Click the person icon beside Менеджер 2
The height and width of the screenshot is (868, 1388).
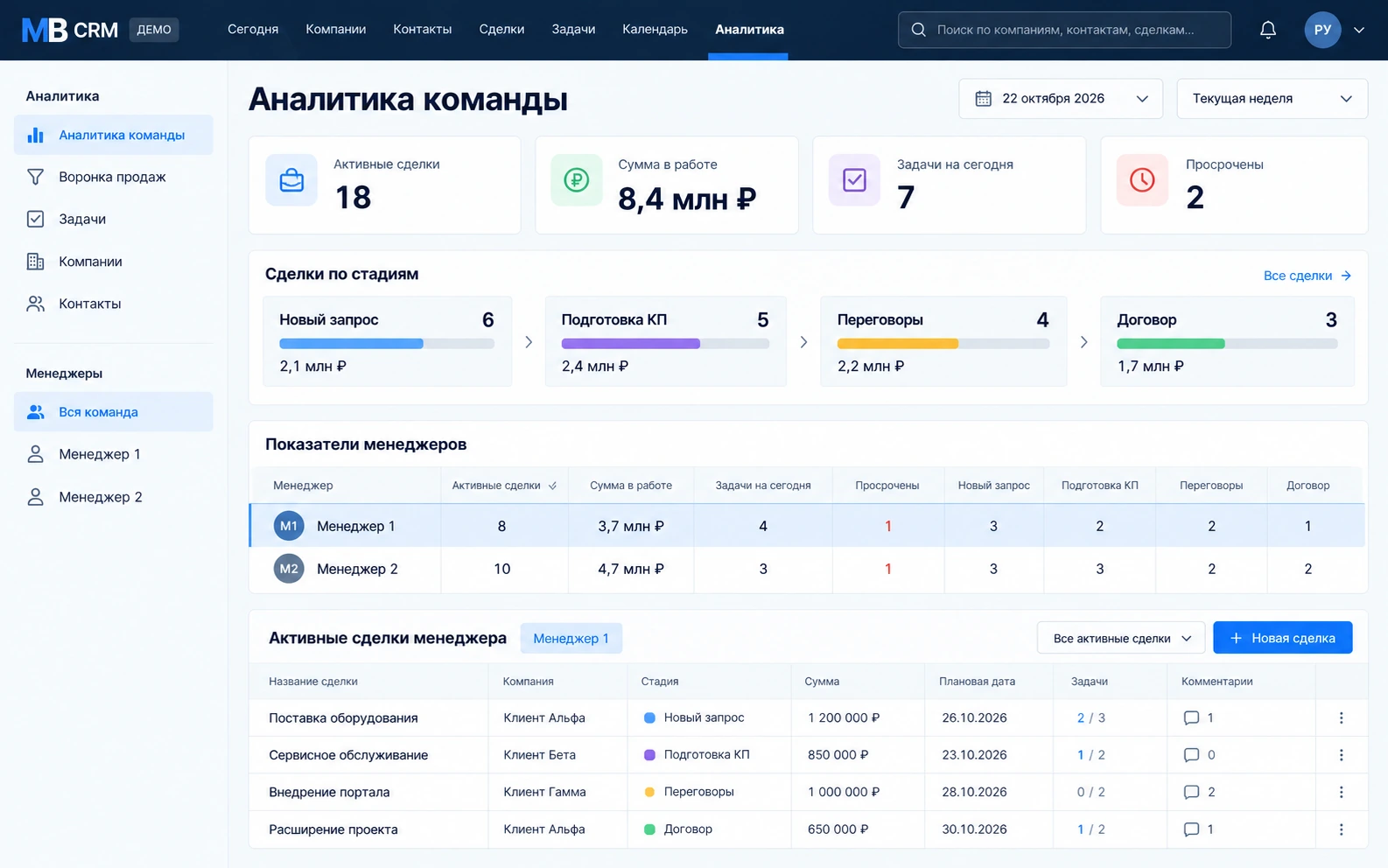point(35,497)
